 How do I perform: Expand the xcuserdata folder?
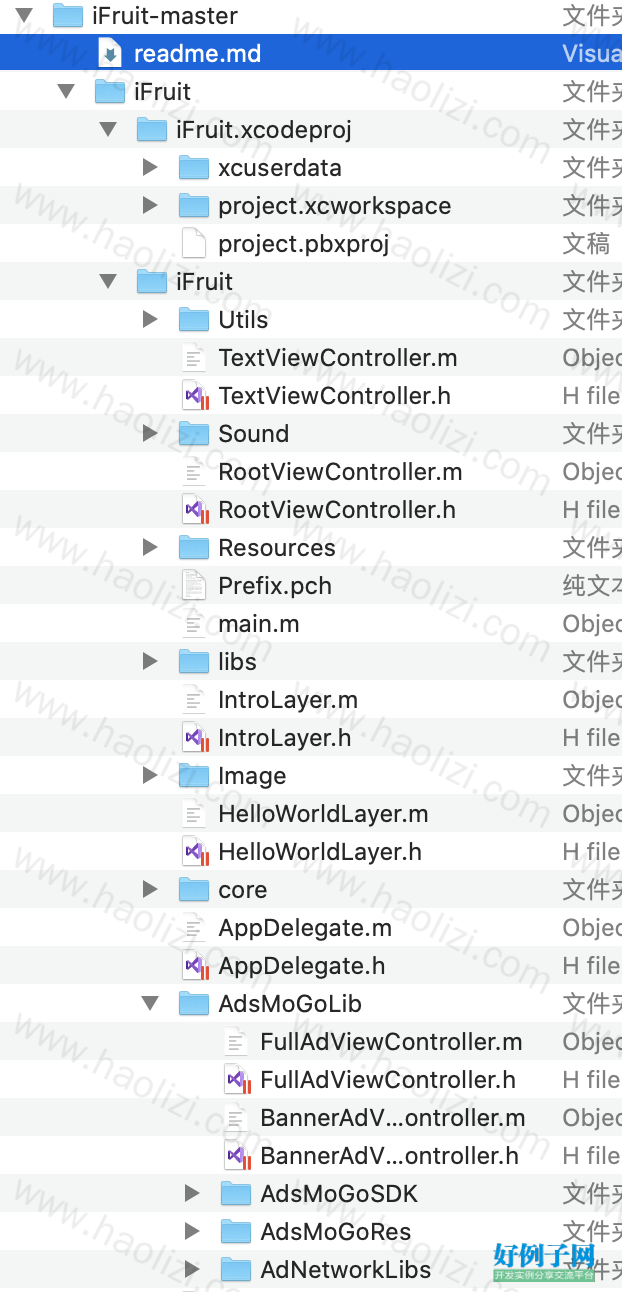pyautogui.click(x=150, y=168)
